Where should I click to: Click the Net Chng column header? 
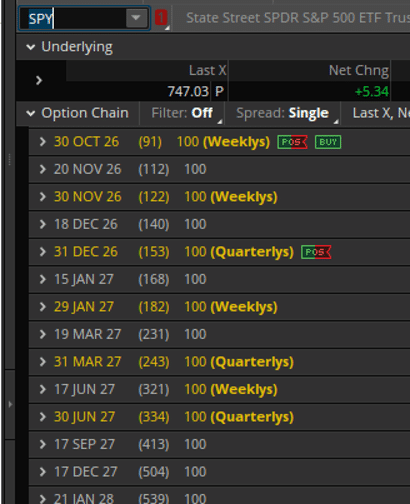coord(359,71)
